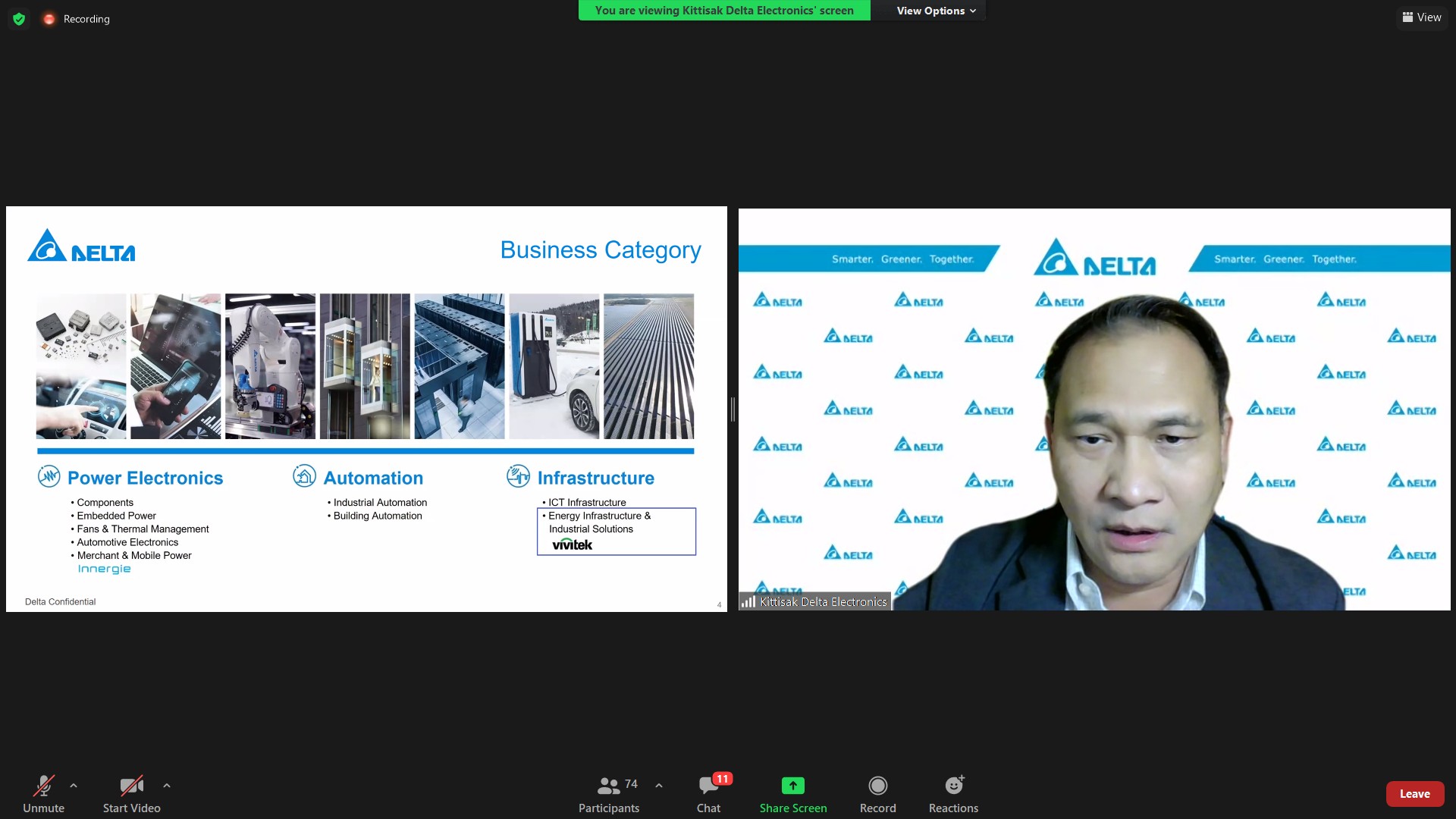Click 'Automotive Electronics' bullet text
This screenshot has height=819, width=1456.
pyautogui.click(x=127, y=542)
